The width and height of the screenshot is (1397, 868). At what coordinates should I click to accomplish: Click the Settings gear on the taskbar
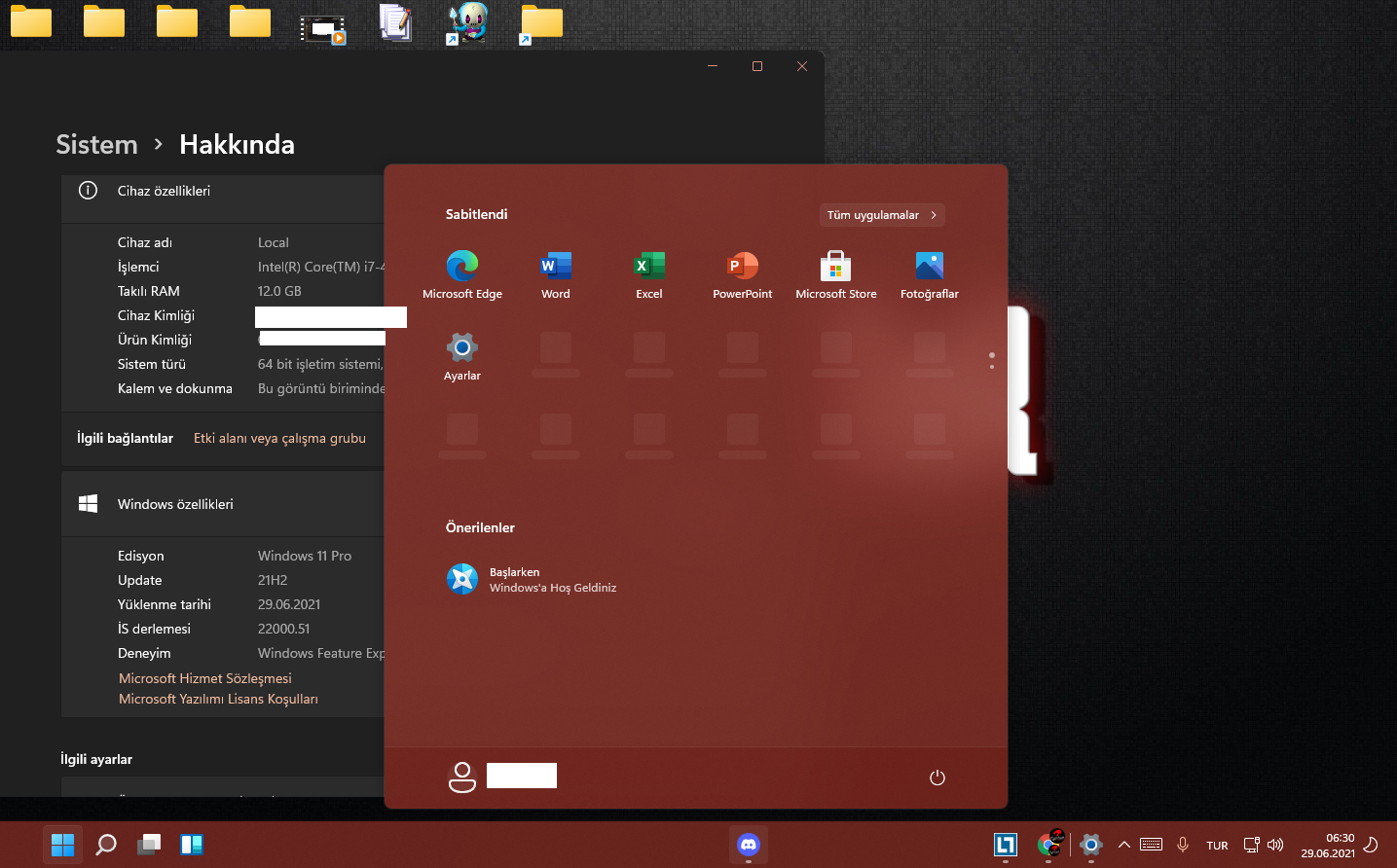(1091, 845)
